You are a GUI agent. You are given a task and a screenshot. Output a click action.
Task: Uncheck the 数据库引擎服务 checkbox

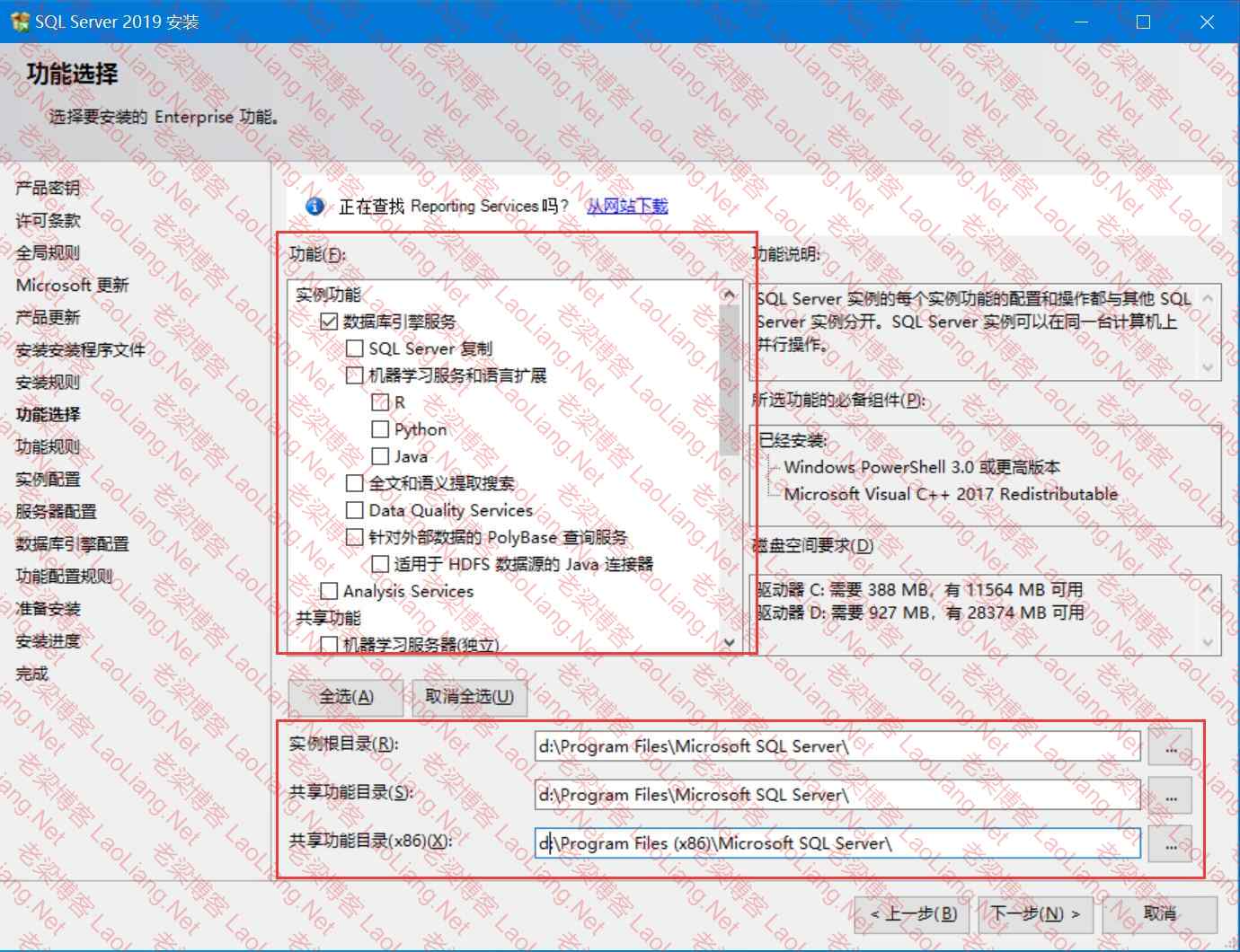click(x=329, y=322)
